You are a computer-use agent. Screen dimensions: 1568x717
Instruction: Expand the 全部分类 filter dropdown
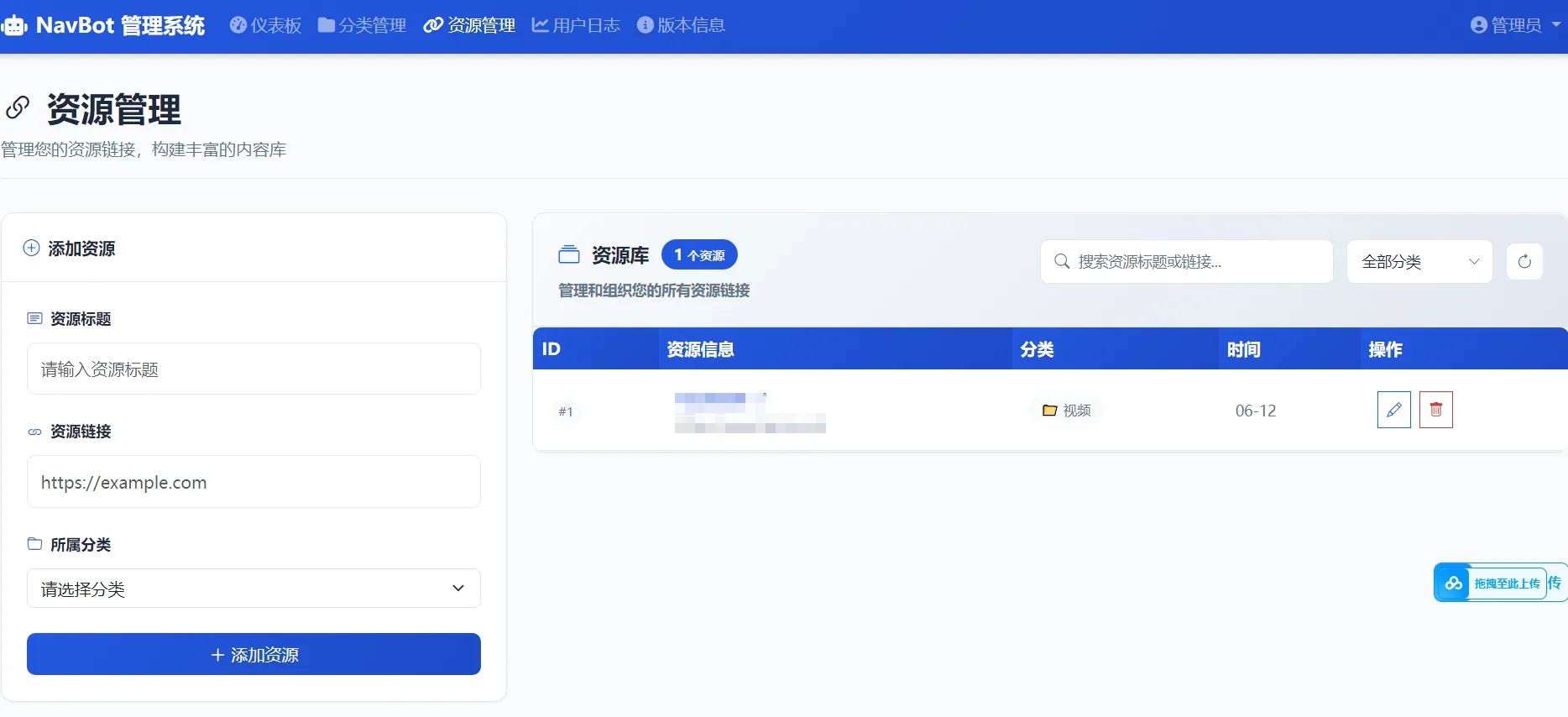(x=1419, y=262)
